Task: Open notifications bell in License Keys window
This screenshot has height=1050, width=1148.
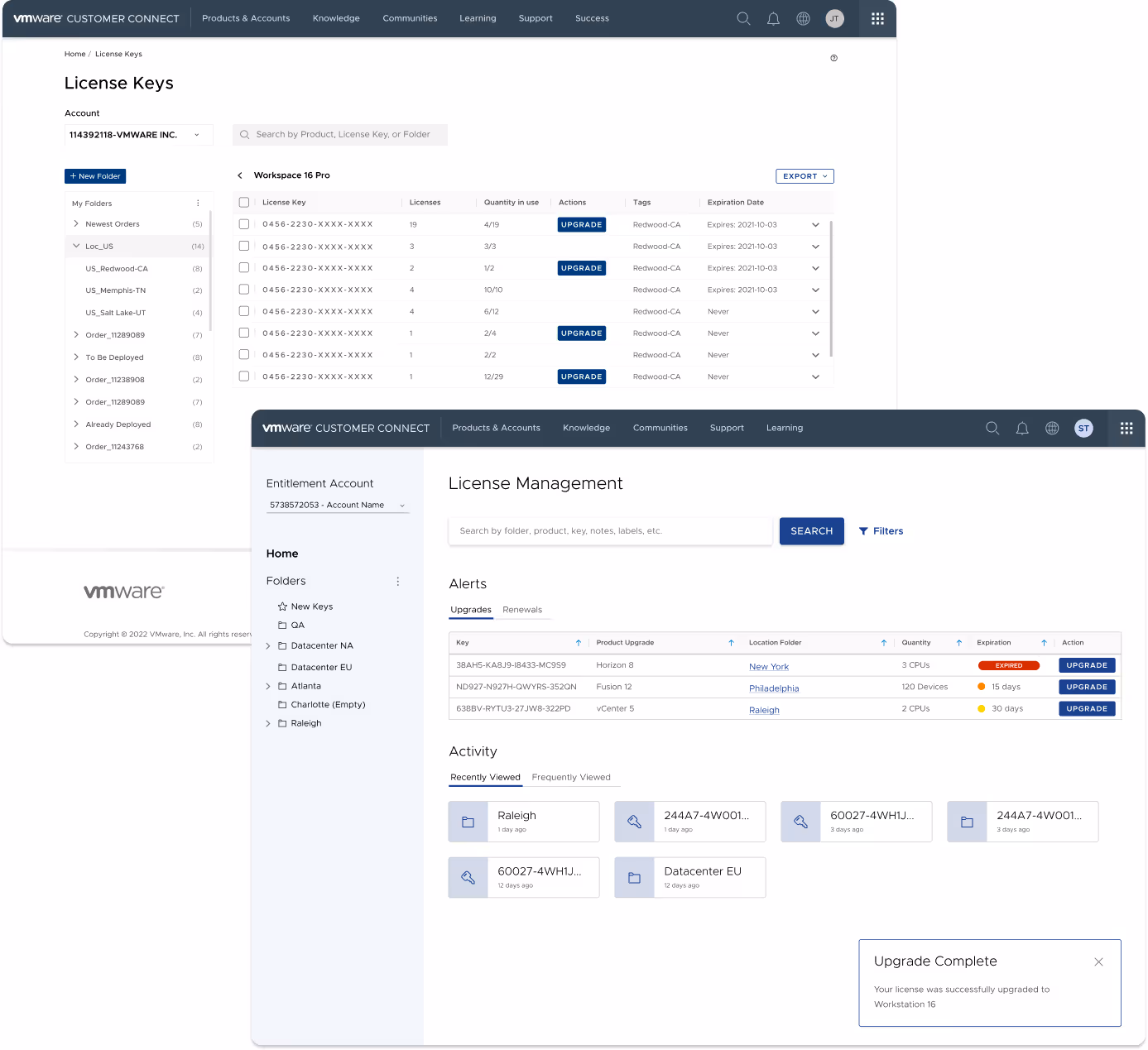Action: point(773,18)
